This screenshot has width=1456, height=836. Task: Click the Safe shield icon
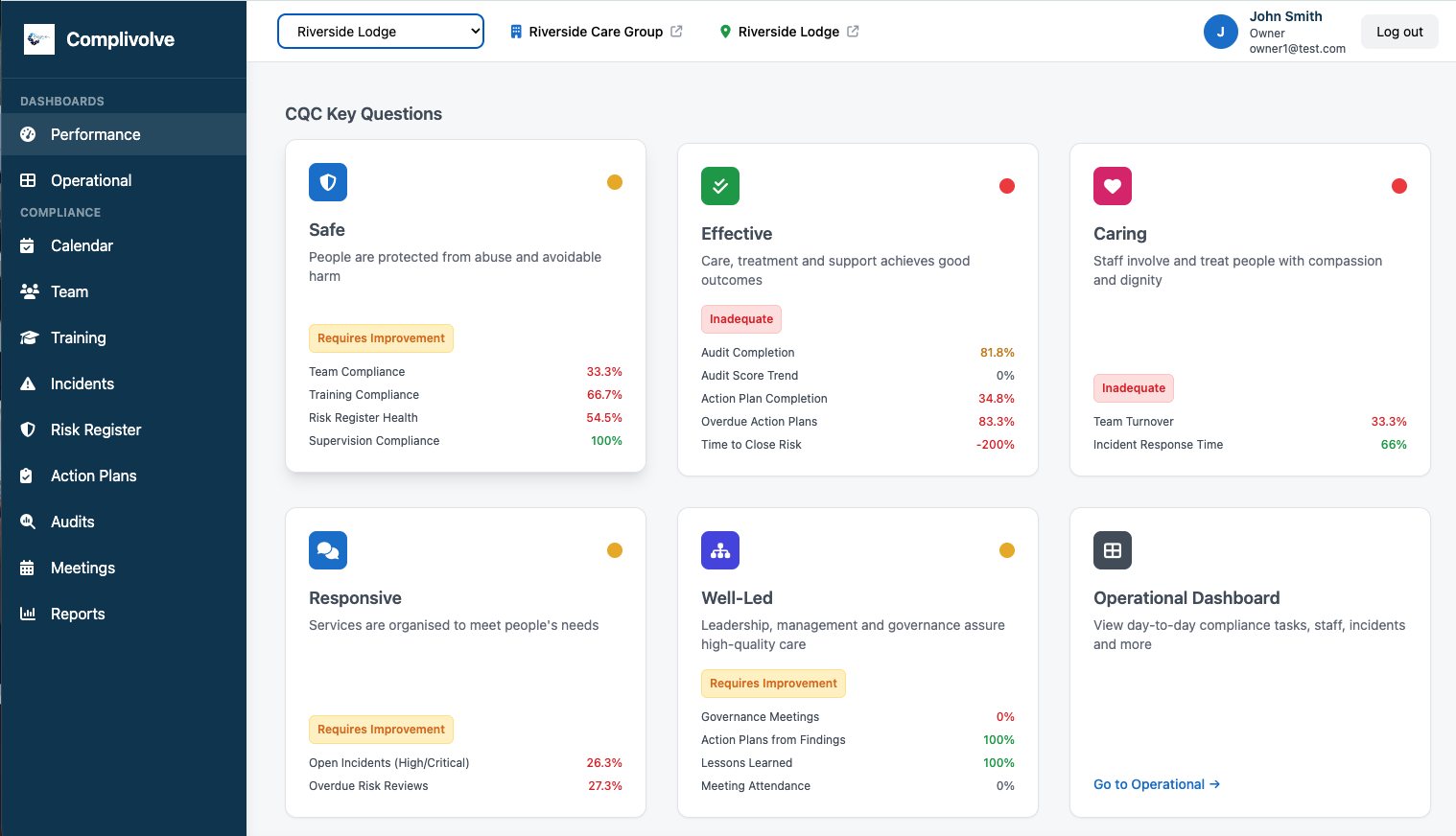tap(328, 182)
